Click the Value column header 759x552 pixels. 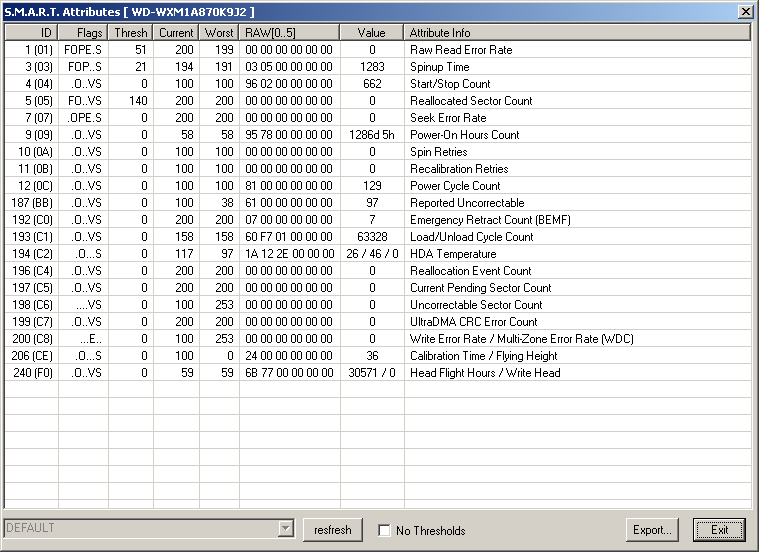click(371, 33)
